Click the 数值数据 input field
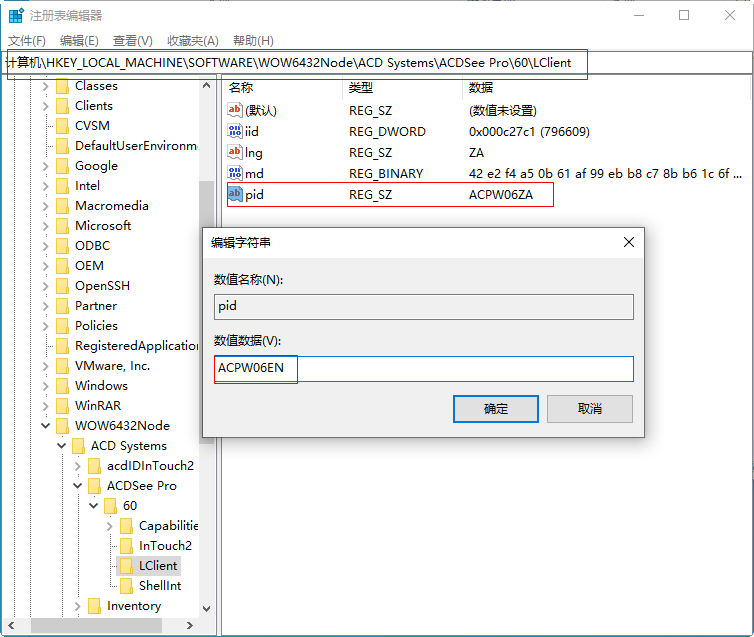The image size is (754, 637). point(424,369)
